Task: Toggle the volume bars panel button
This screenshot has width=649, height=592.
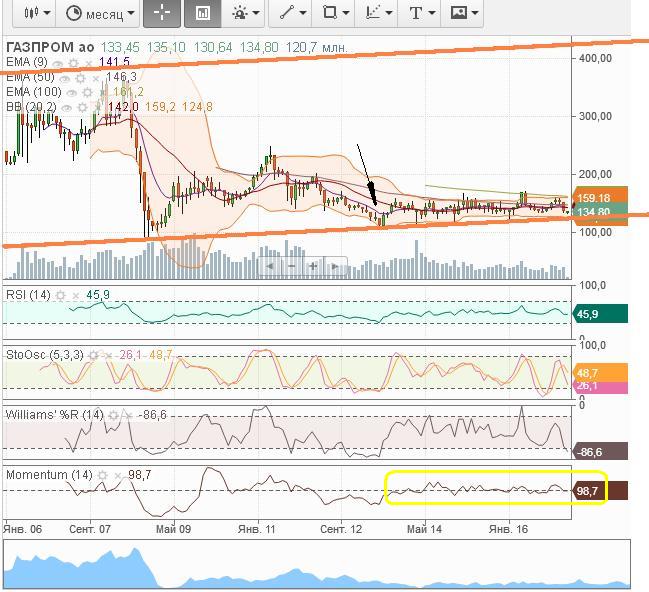Action: point(202,13)
